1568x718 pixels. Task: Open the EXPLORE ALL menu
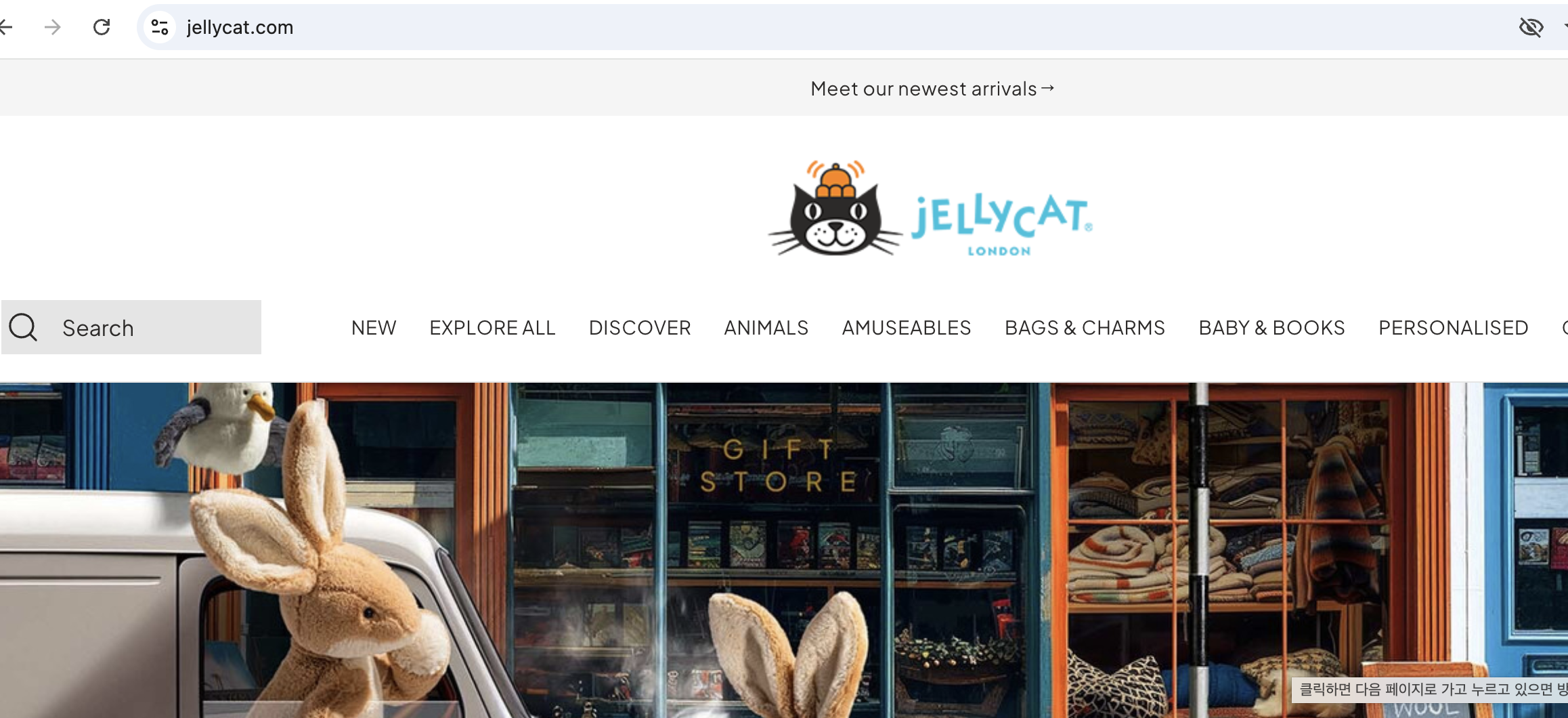[x=492, y=328]
